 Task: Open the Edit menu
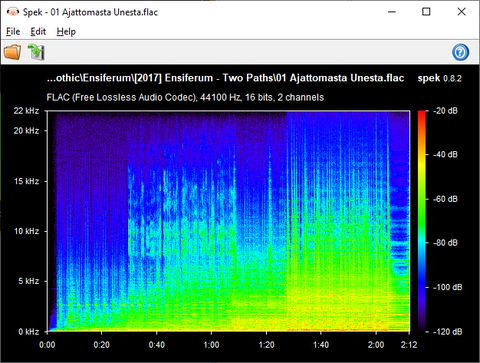tap(38, 32)
